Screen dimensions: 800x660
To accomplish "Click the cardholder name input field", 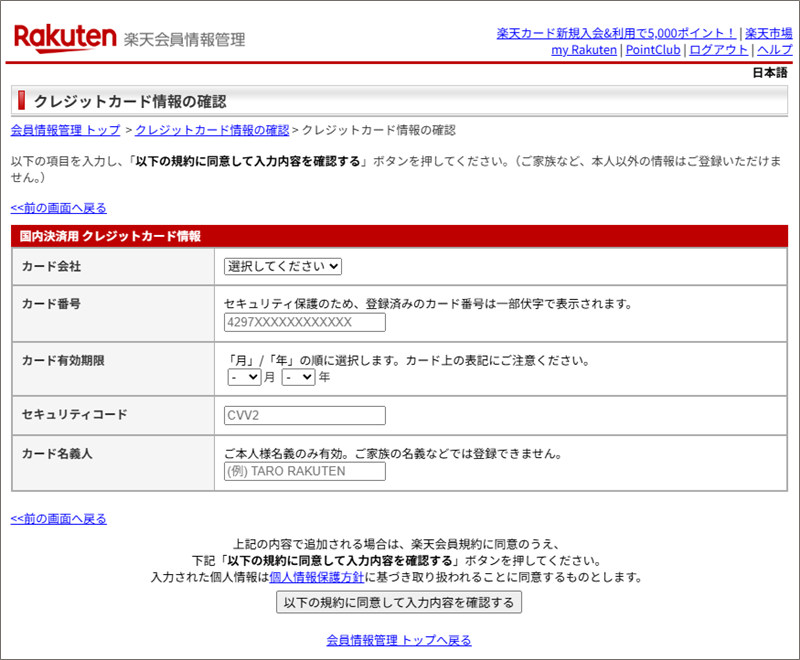I will (305, 471).
